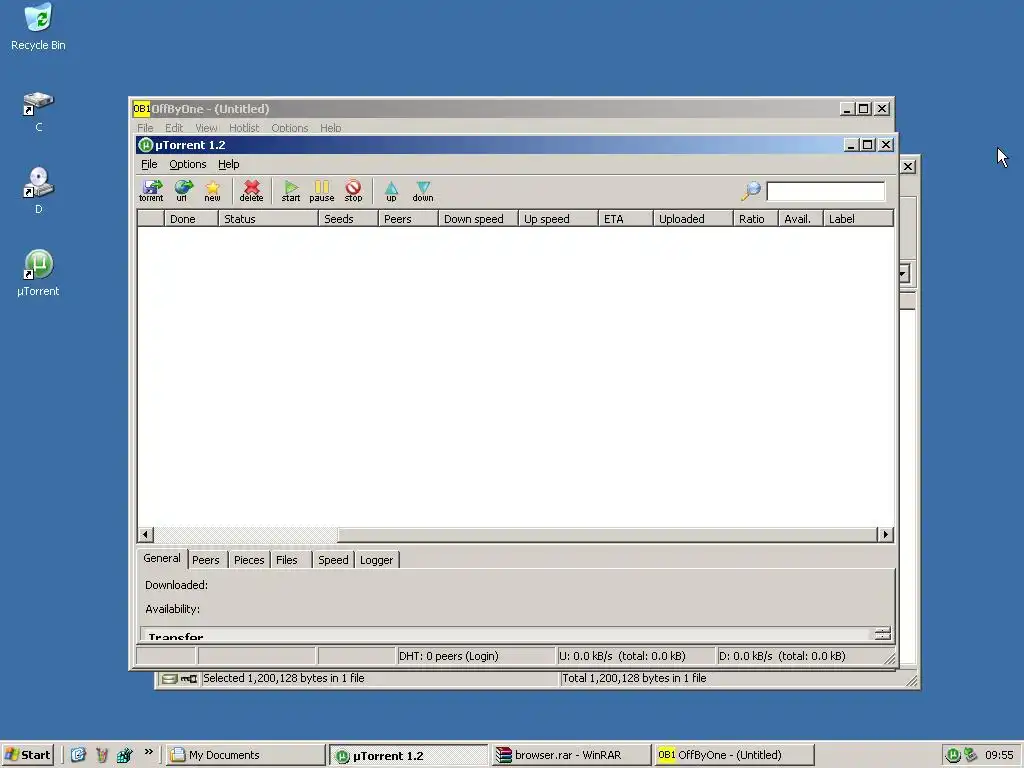The image size is (1024, 768).
Task: Open the µTorrent Help menu
Action: coord(229,164)
